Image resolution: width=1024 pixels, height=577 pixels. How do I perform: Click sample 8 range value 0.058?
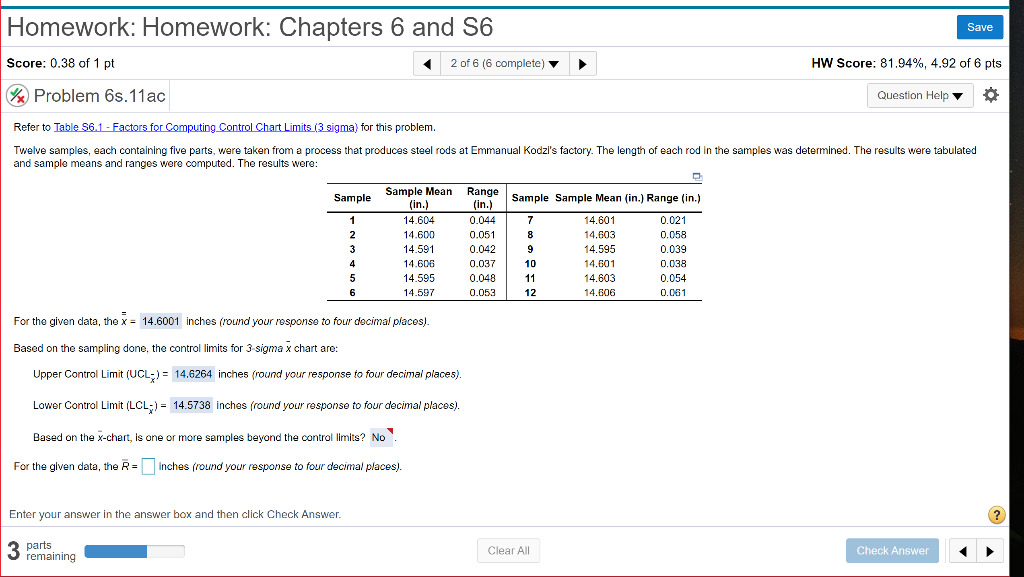(673, 235)
